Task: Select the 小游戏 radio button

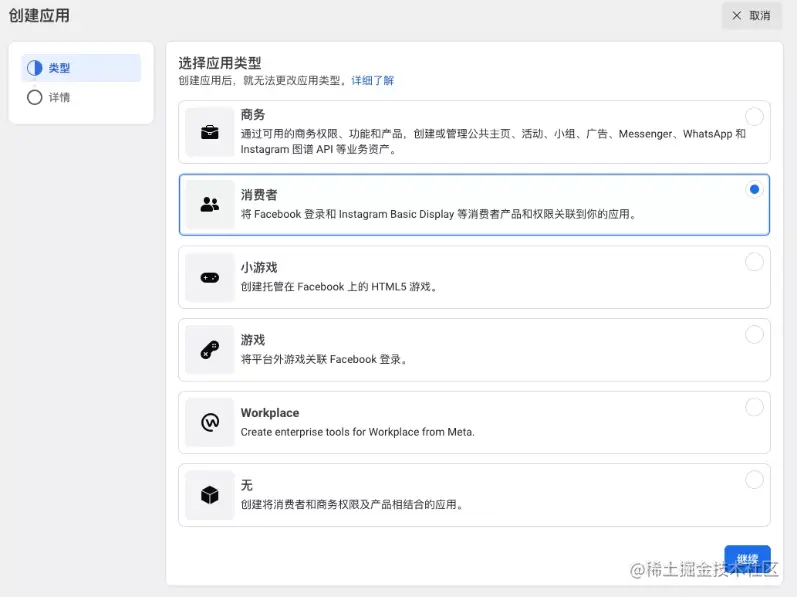Action: pyautogui.click(x=754, y=262)
